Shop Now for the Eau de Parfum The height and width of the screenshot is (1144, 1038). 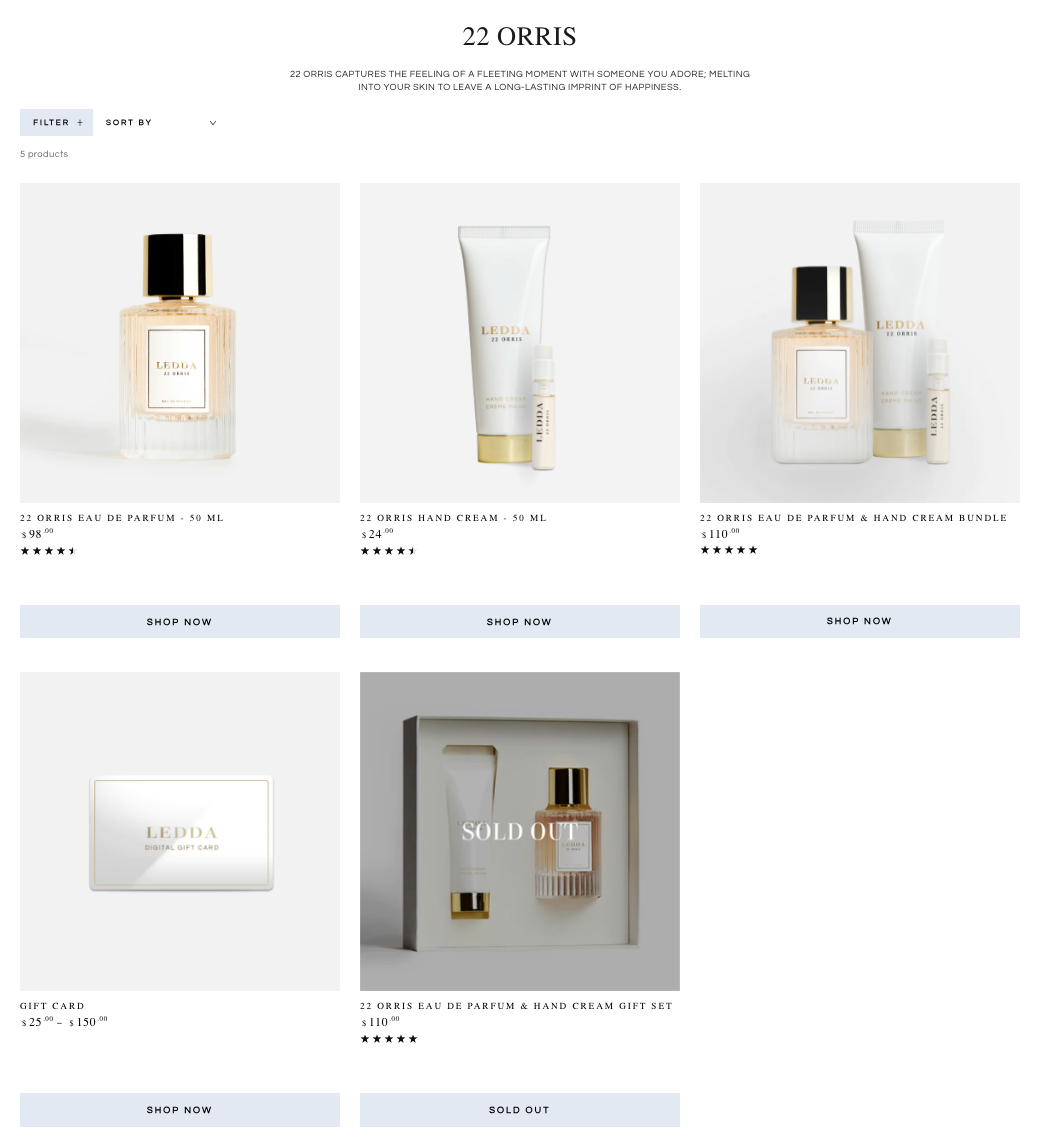[x=179, y=622]
